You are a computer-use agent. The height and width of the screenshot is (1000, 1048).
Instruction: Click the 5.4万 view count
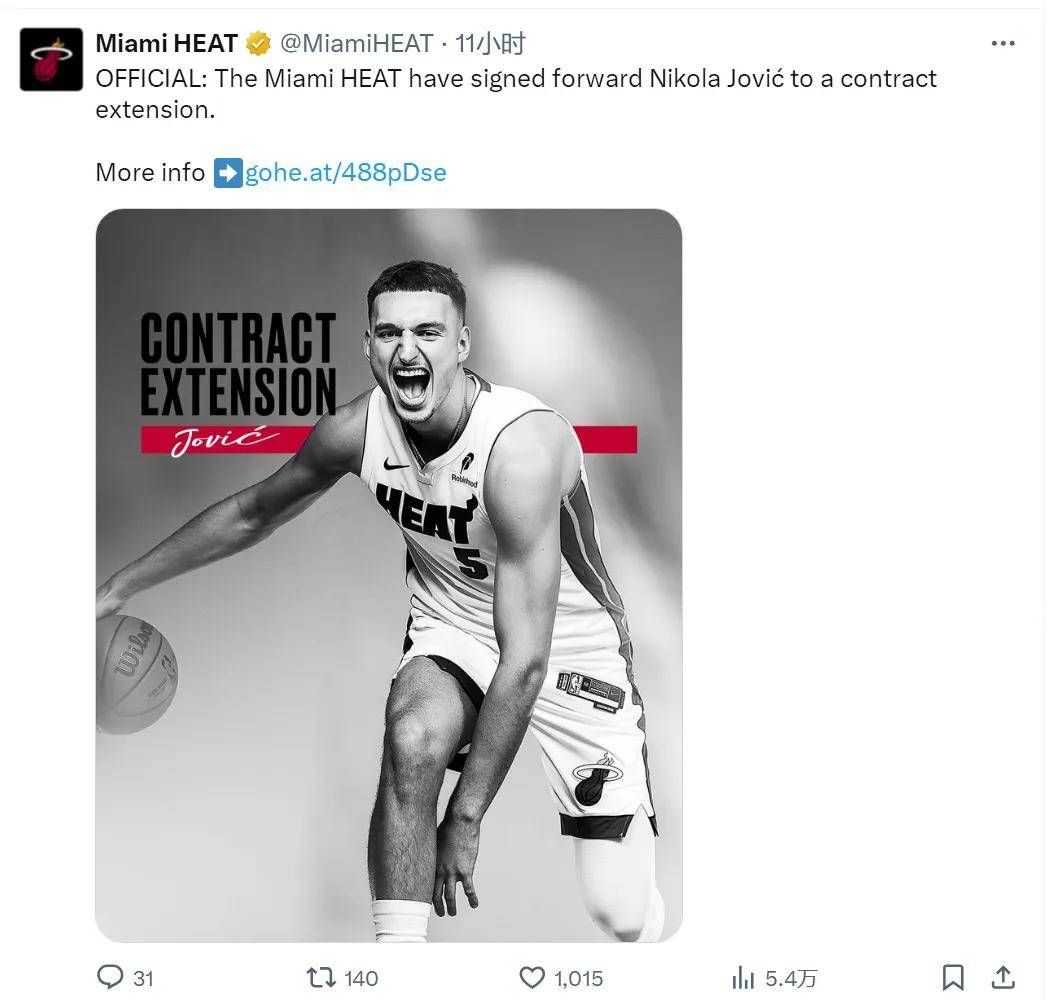tap(791, 978)
